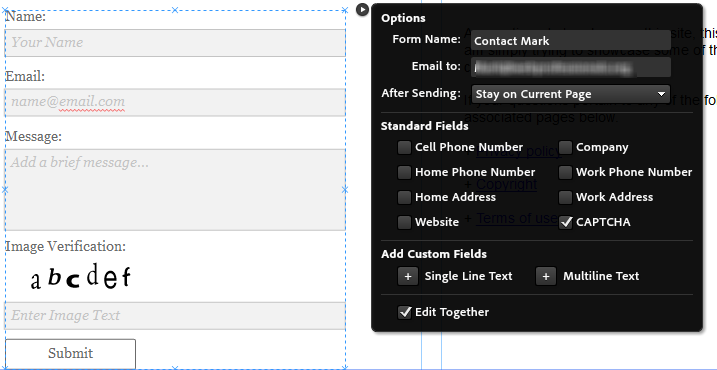Viewport: 717px width, 370px height.
Task: Enable the Website standard field
Action: pos(404,222)
